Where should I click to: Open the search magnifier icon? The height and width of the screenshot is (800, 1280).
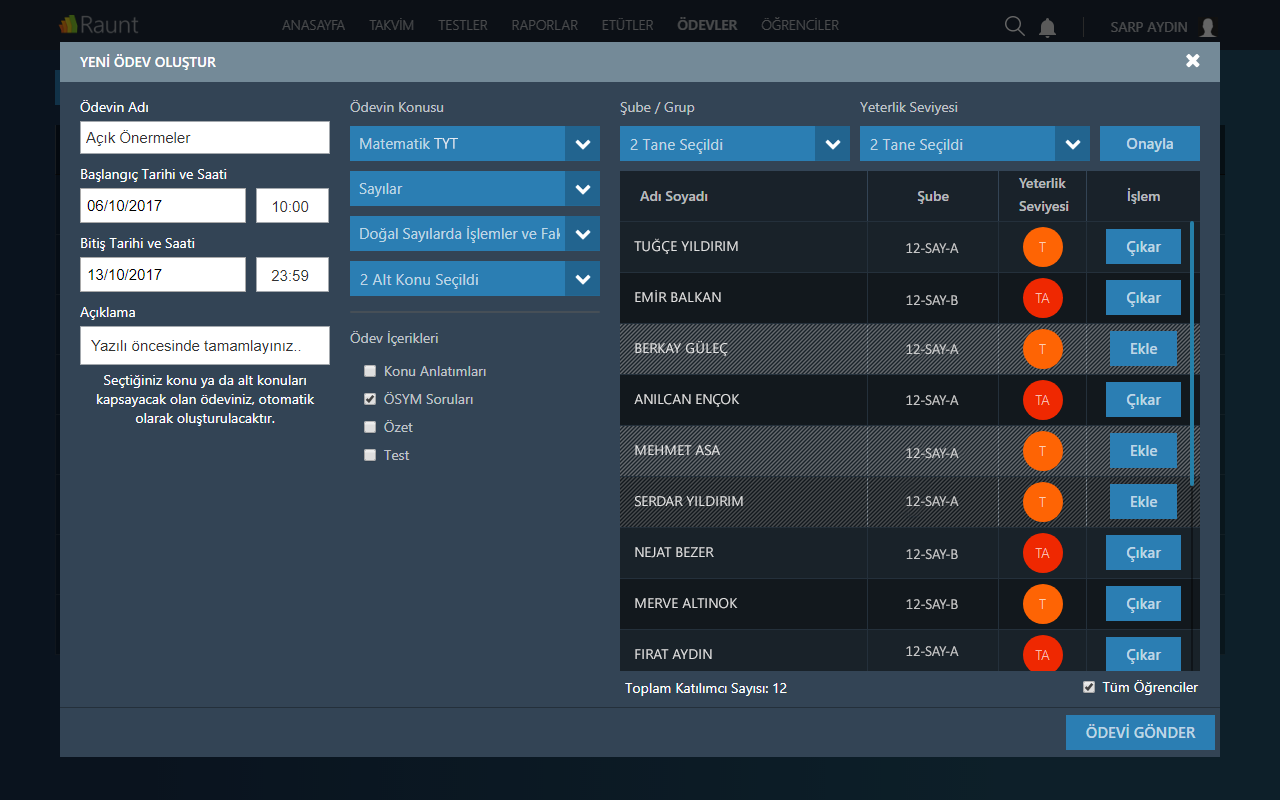pyautogui.click(x=1015, y=26)
